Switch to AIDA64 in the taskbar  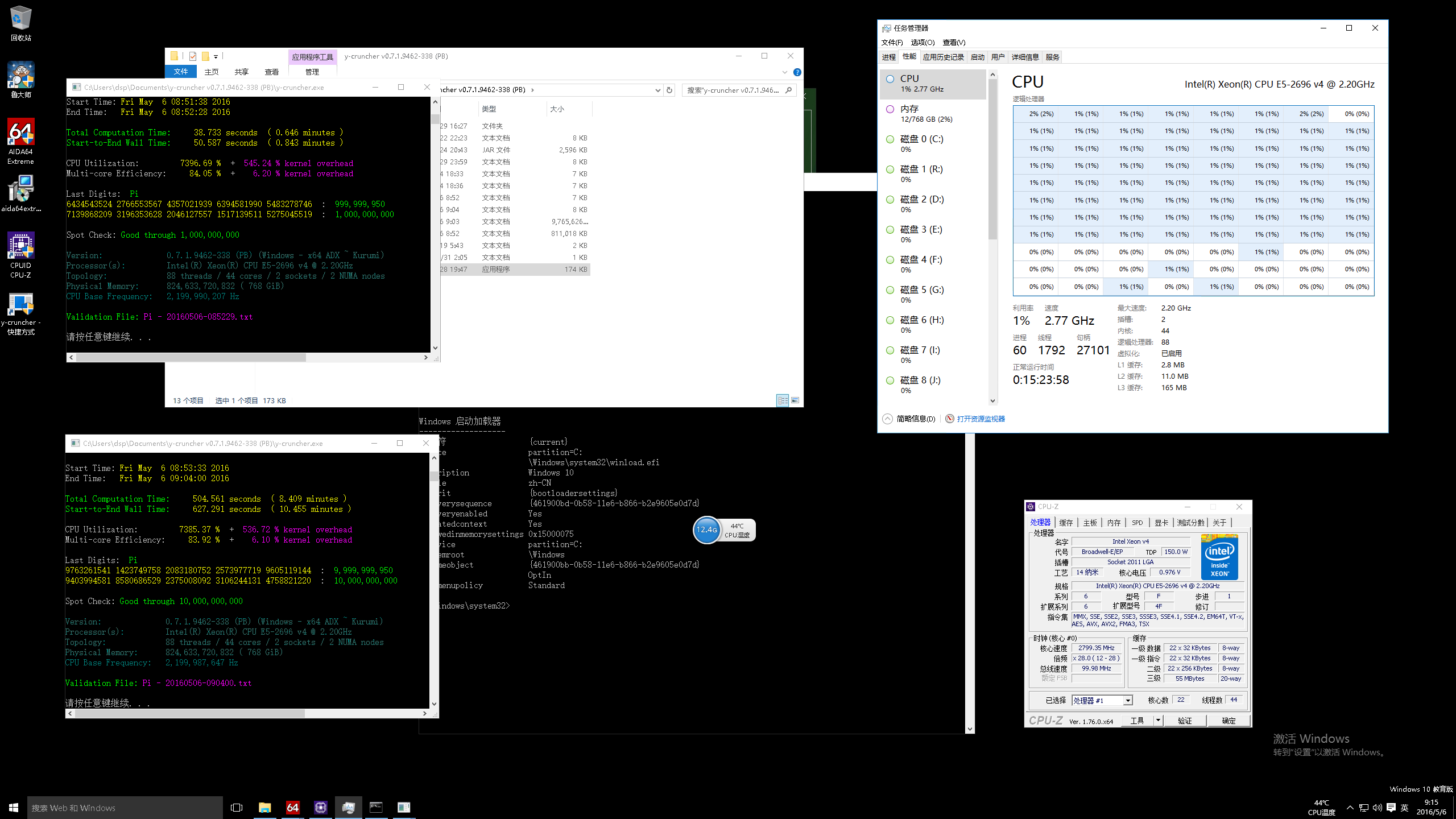pos(293,807)
